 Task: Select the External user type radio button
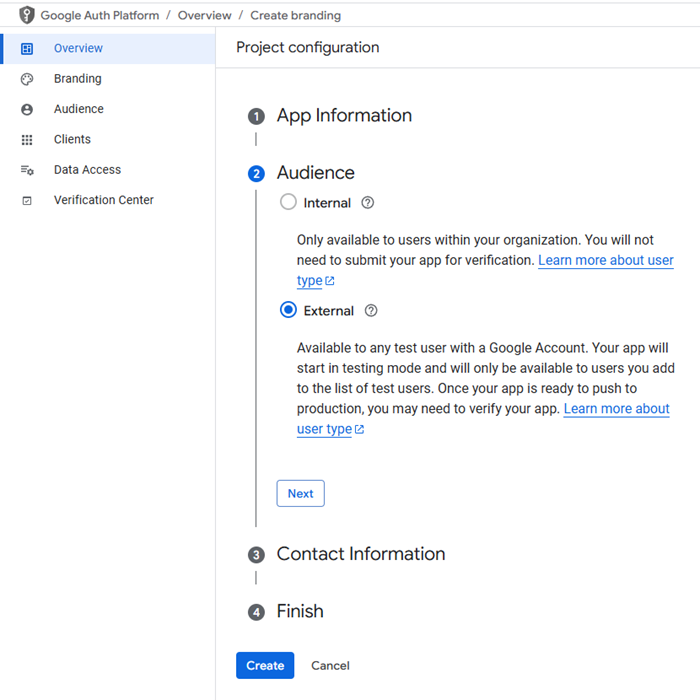click(x=289, y=310)
